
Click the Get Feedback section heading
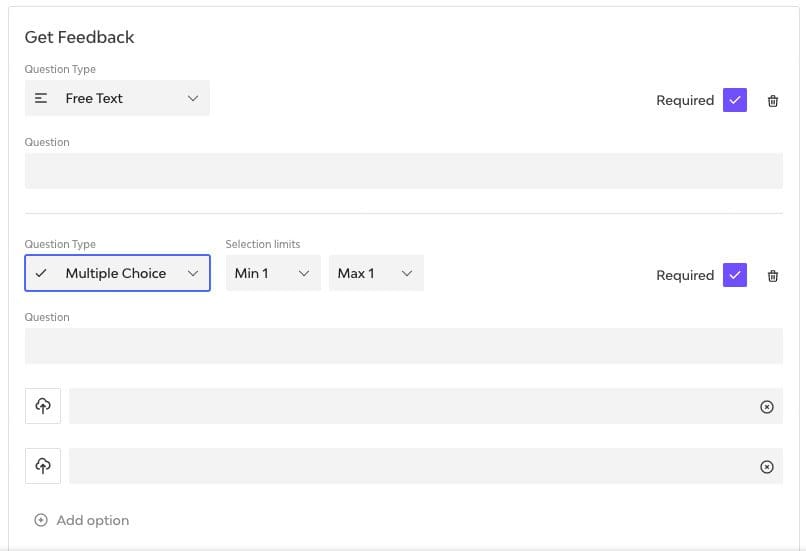pos(80,37)
